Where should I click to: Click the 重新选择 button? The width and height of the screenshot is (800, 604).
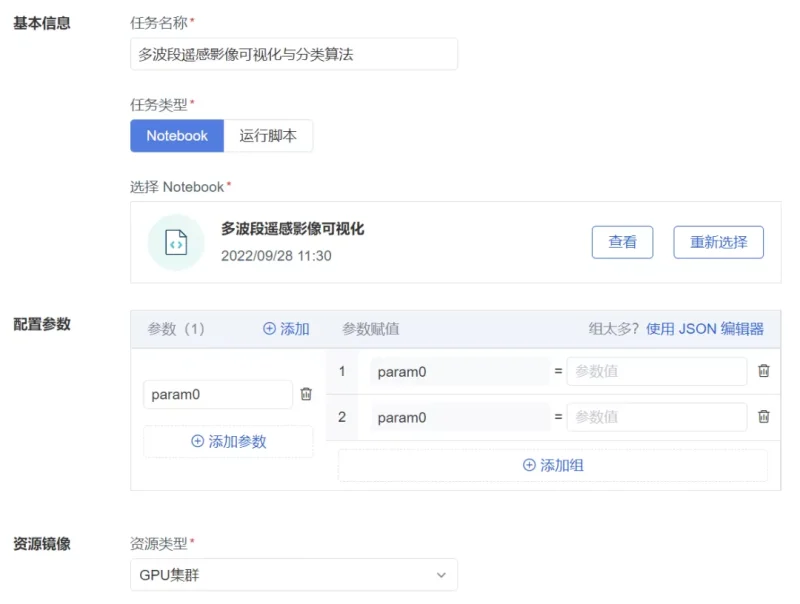(x=718, y=242)
